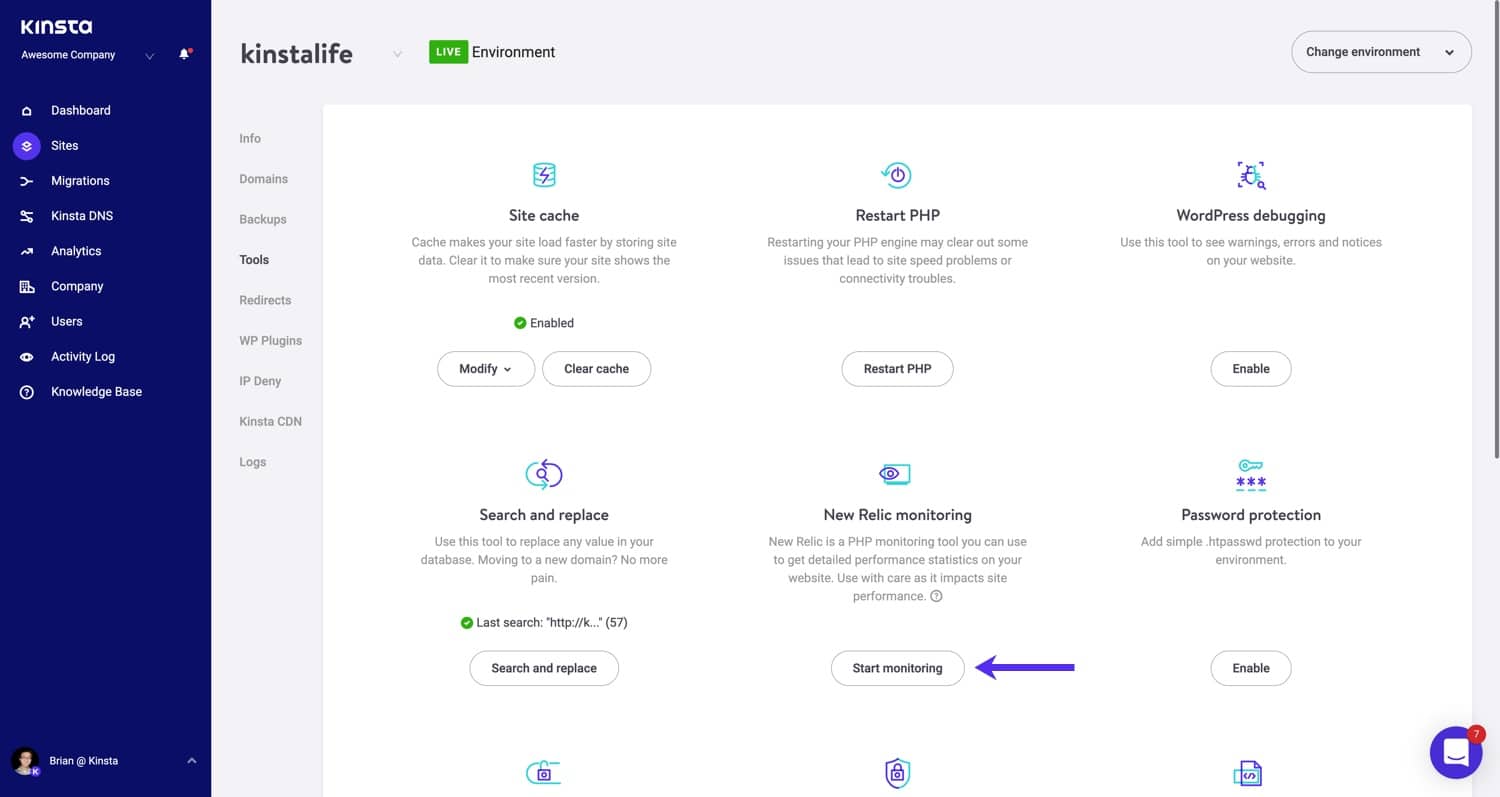Enable WordPress debugging
The height and width of the screenshot is (797, 1500).
click(x=1250, y=369)
